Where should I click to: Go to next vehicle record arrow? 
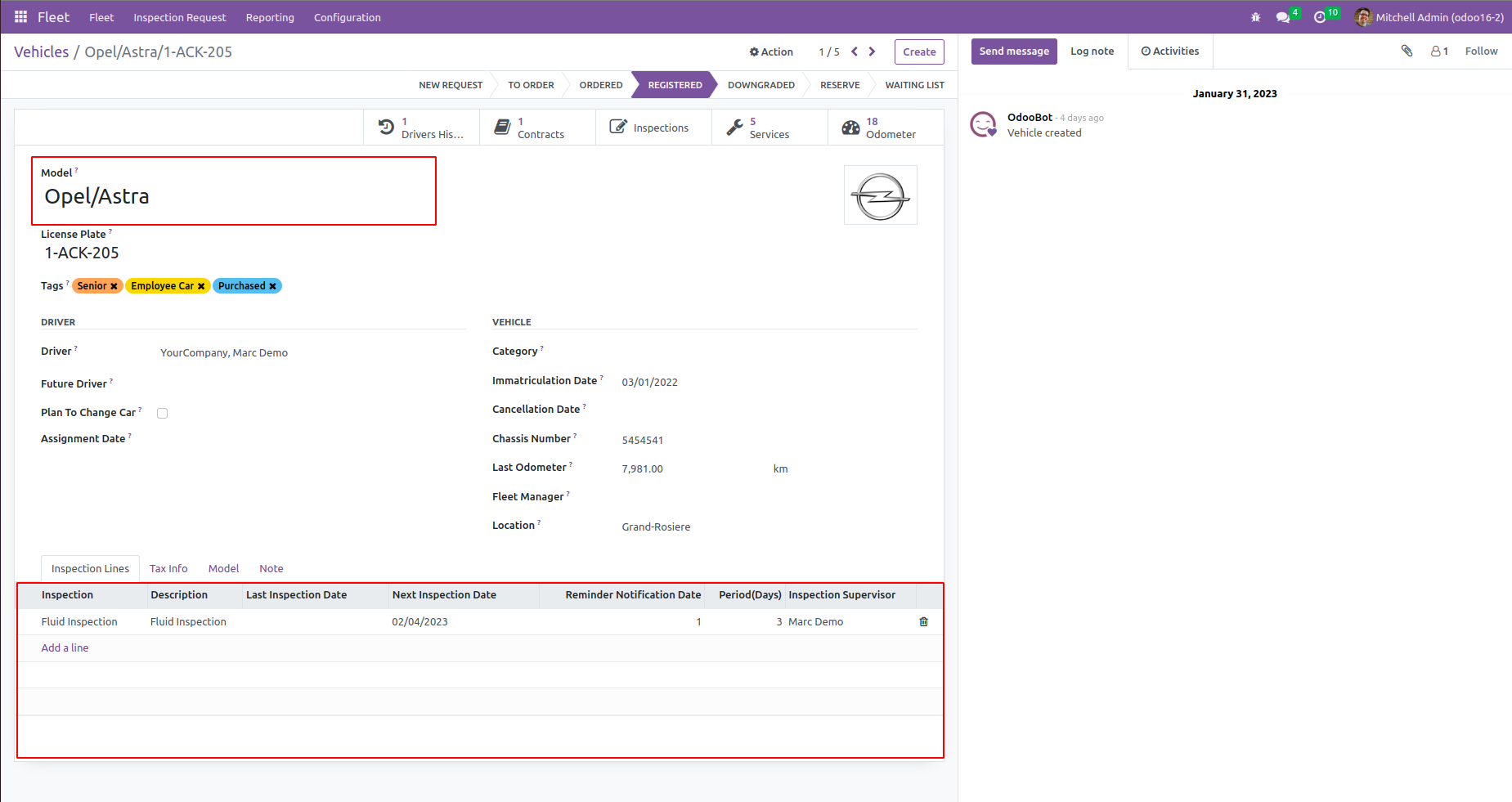873,52
